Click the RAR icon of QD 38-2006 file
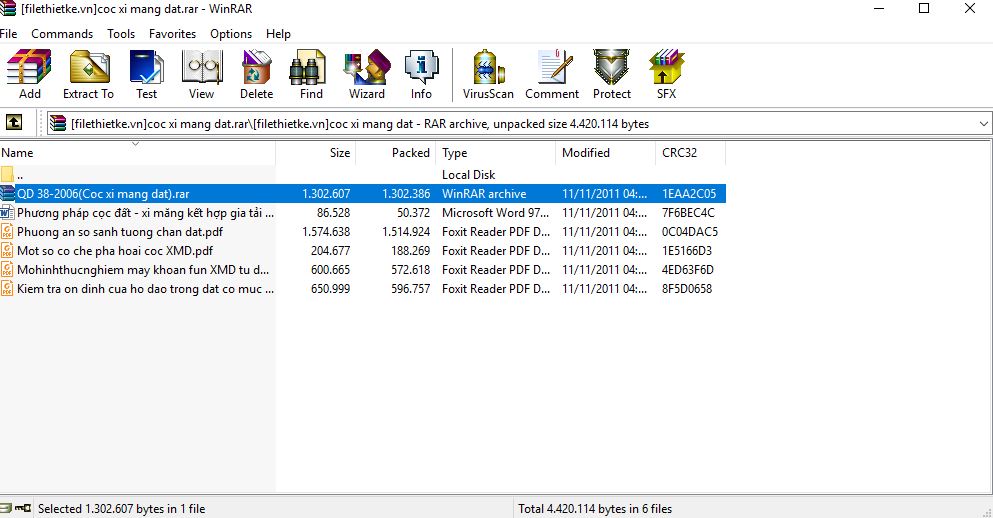Image resolution: width=993 pixels, height=518 pixels. pyautogui.click(x=8, y=194)
